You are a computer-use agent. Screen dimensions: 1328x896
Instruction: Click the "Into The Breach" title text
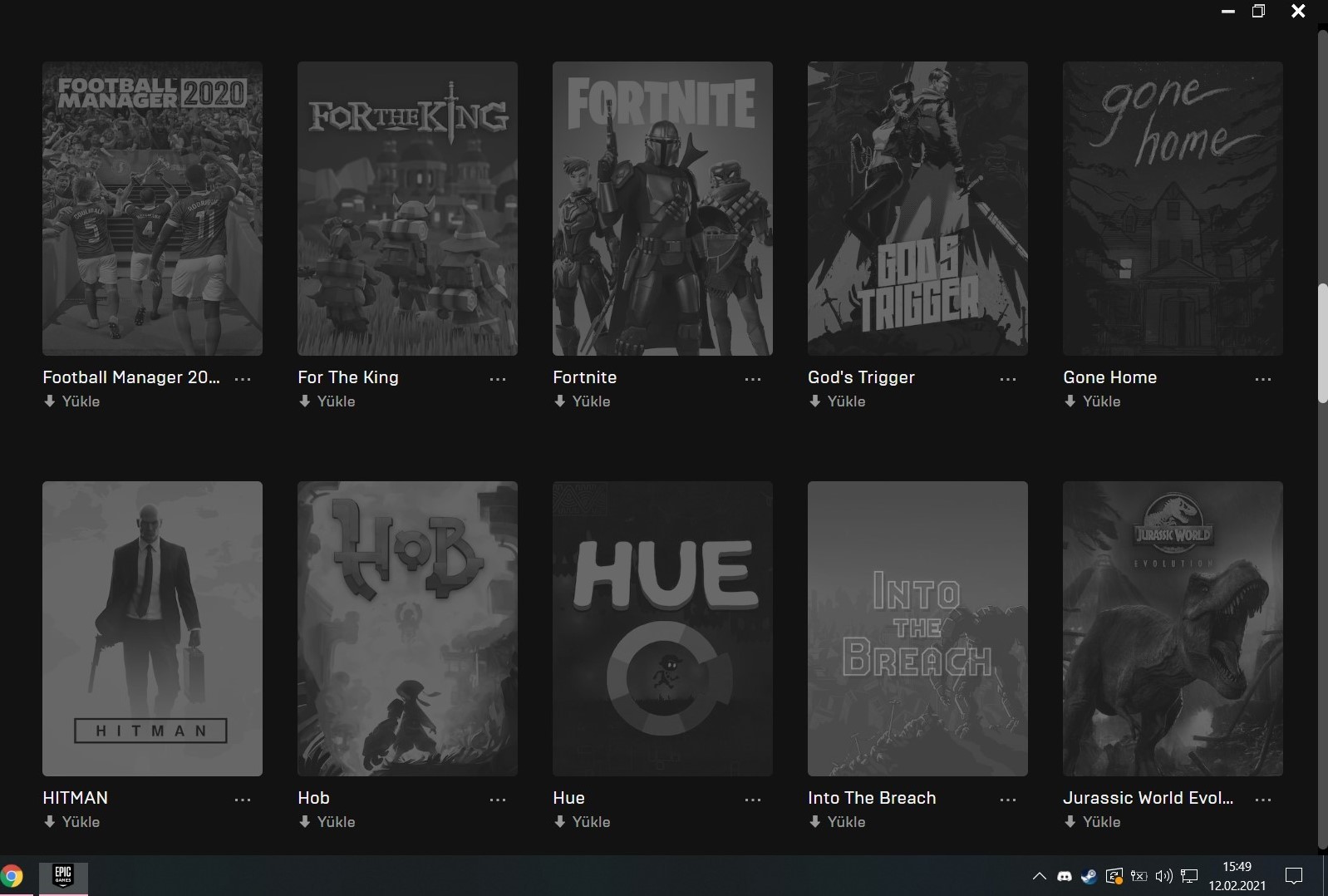(872, 798)
